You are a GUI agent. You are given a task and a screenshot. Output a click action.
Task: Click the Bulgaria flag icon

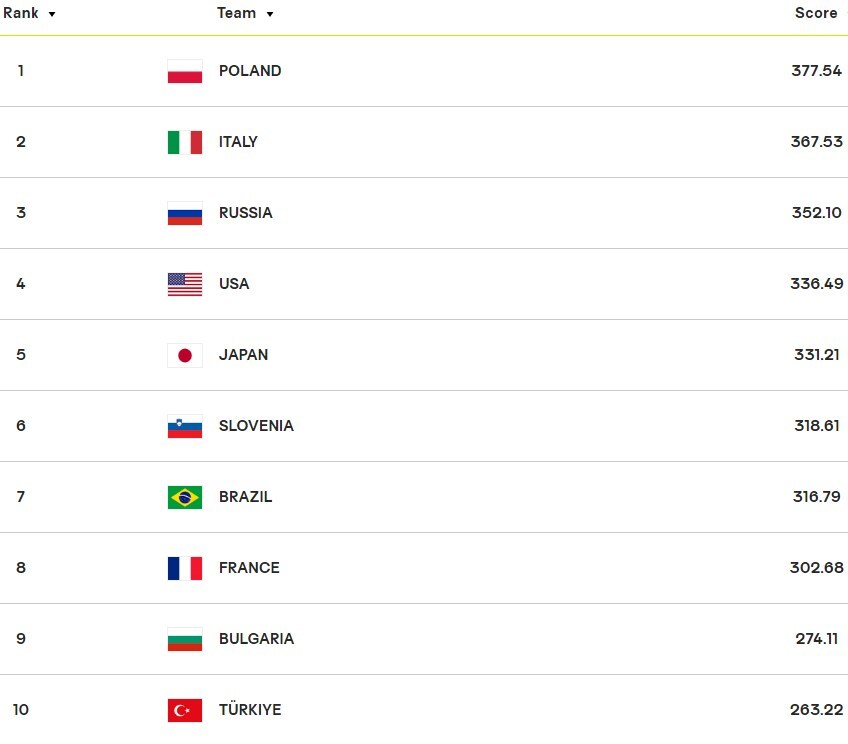[185, 639]
